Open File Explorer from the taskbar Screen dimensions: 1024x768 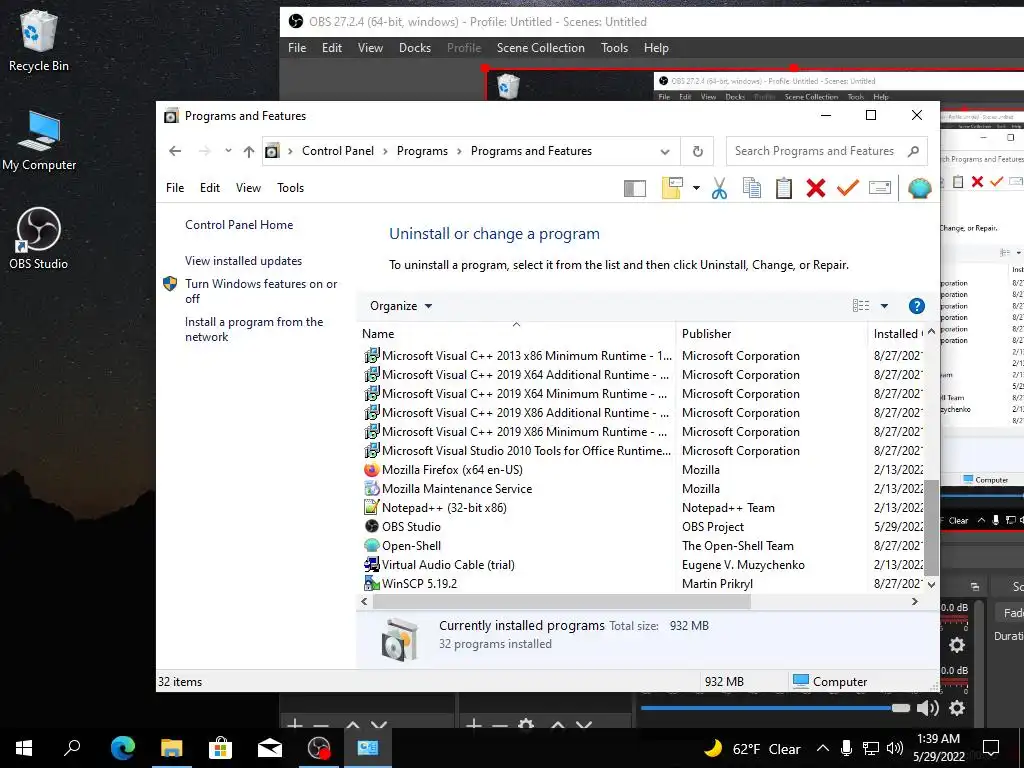(x=171, y=748)
